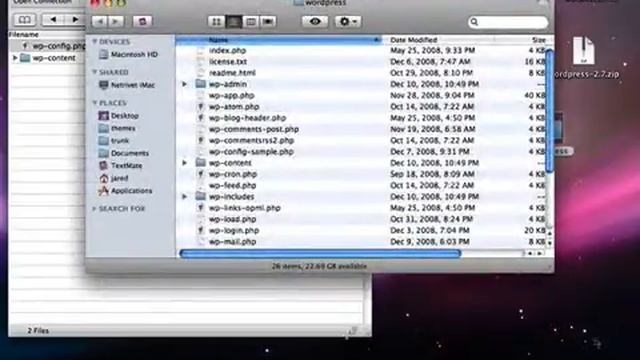Switch Finder to list view
Image resolution: width=640 pixels, height=360 pixels.
click(233, 22)
